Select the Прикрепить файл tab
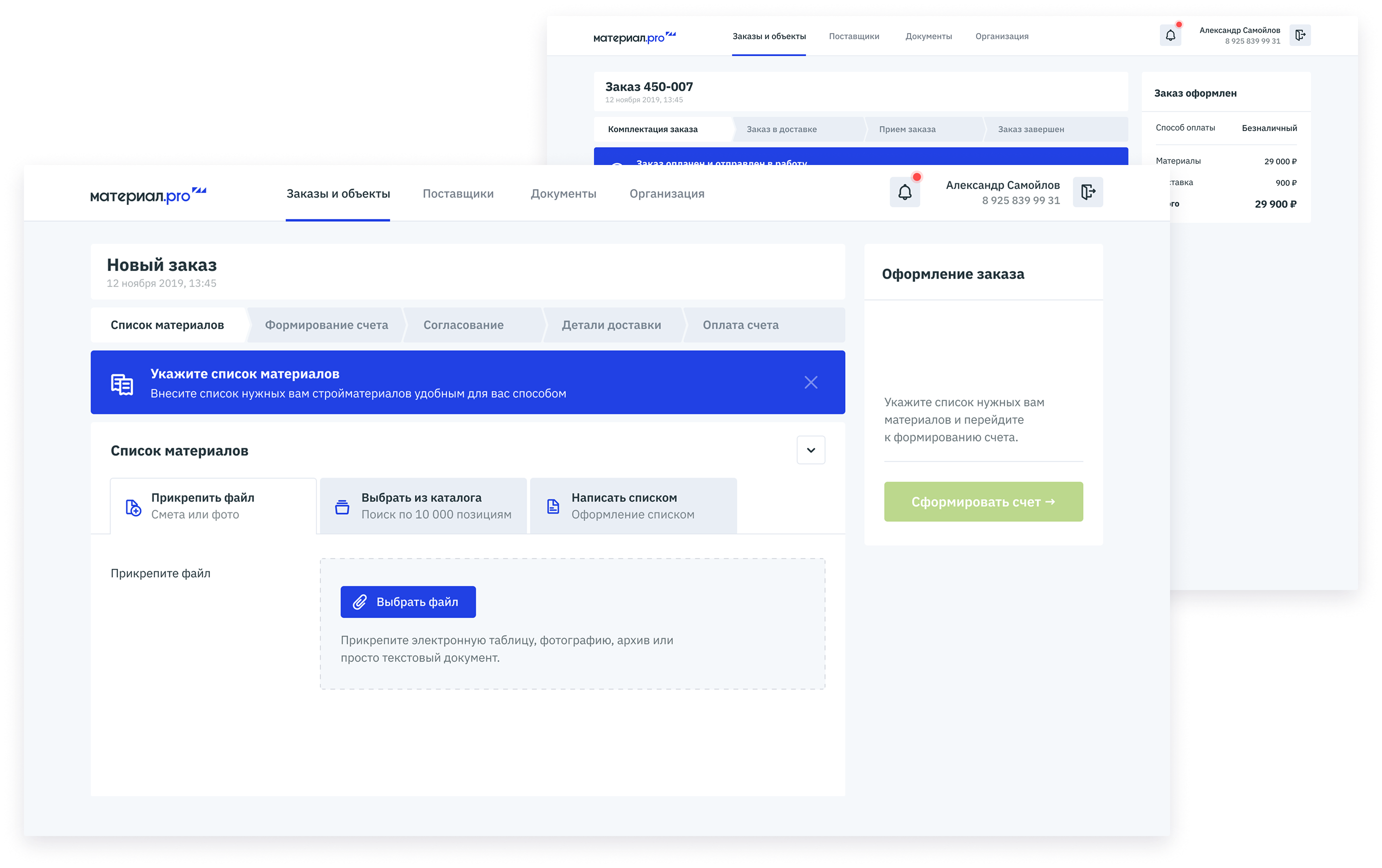Viewport: 1382px width, 868px height. point(213,506)
